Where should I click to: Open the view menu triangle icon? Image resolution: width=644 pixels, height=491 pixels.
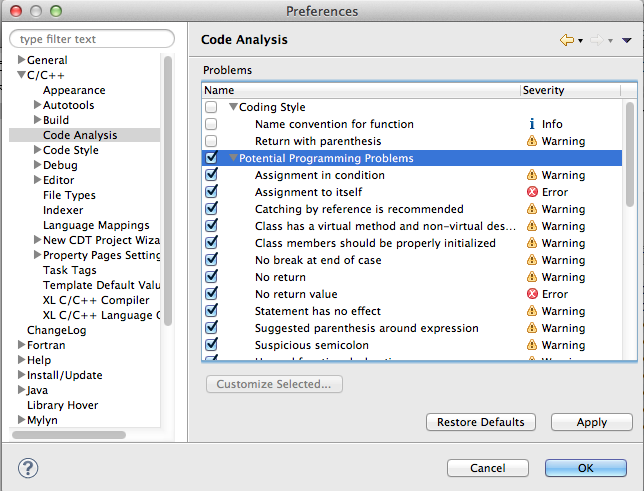(x=627, y=40)
